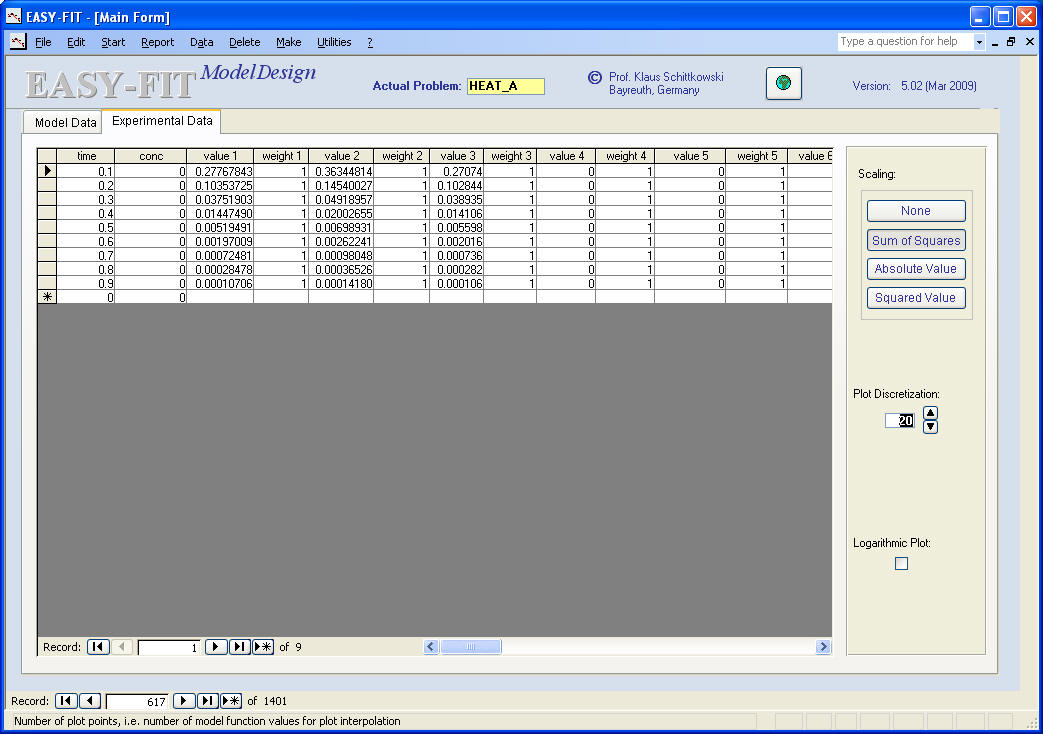Click the Absolute Value scaling button
The image size is (1043, 734).
[x=915, y=269]
